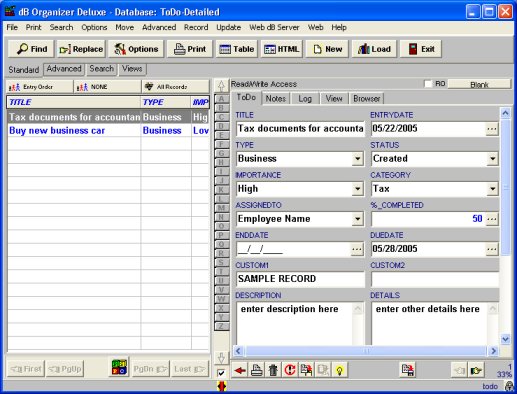This screenshot has width=517, height=394.
Task: Click the Entry Order sort button
Action: pyautogui.click(x=39, y=87)
